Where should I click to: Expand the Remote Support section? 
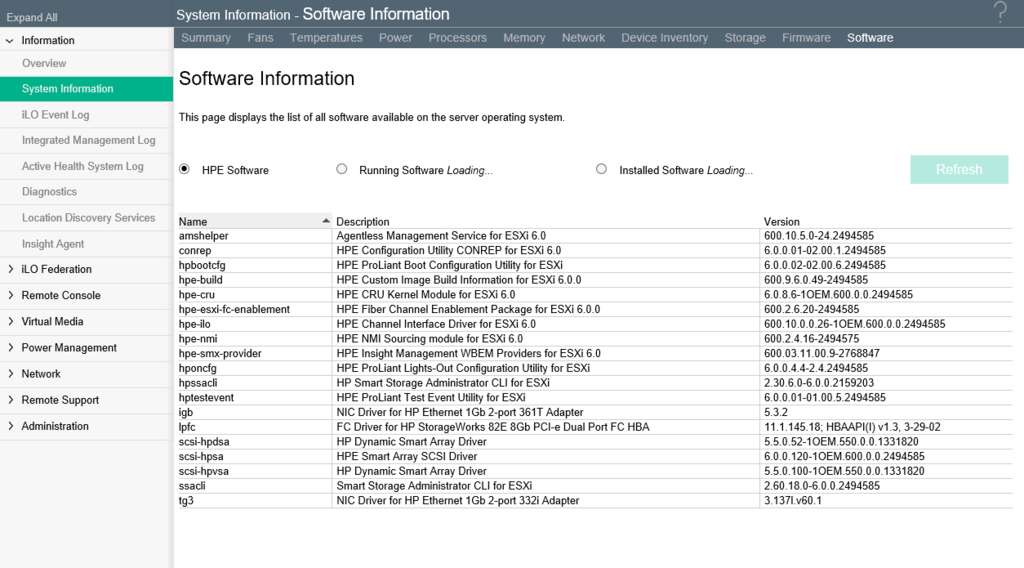pyautogui.click(x=10, y=400)
